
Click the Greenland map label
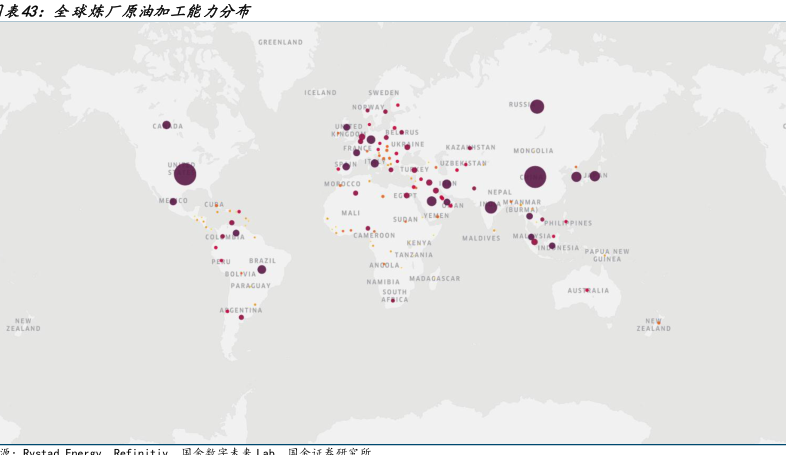(280, 42)
